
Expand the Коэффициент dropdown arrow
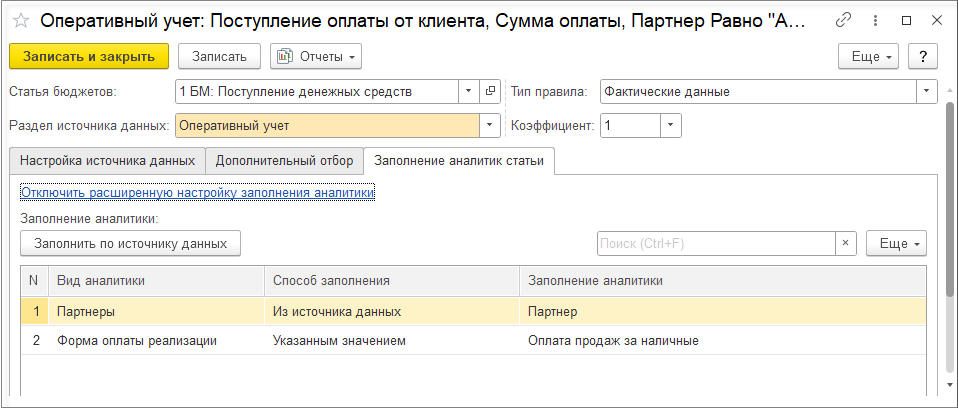(x=671, y=126)
